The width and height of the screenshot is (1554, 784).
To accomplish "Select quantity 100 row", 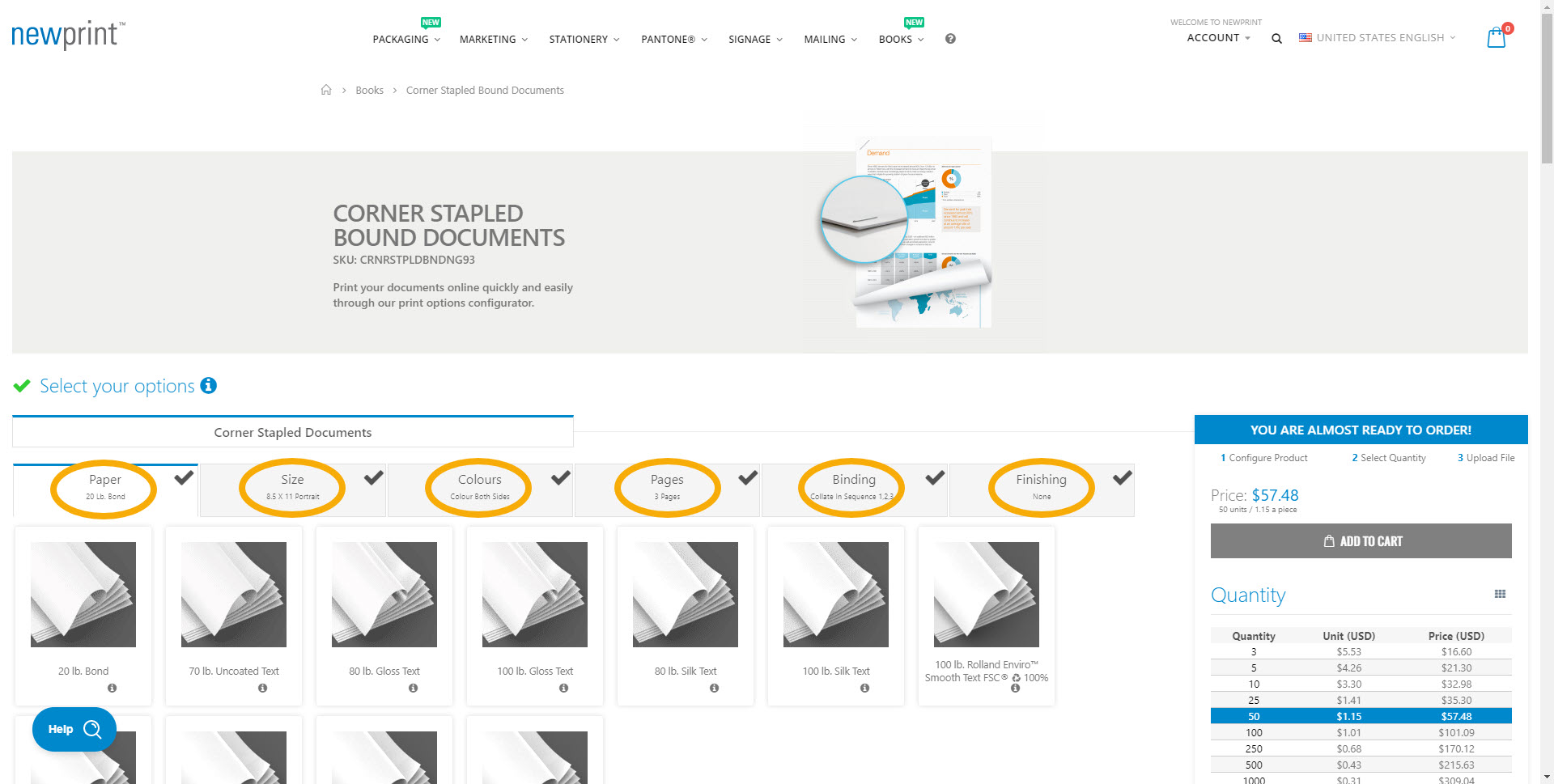I will [1361, 732].
